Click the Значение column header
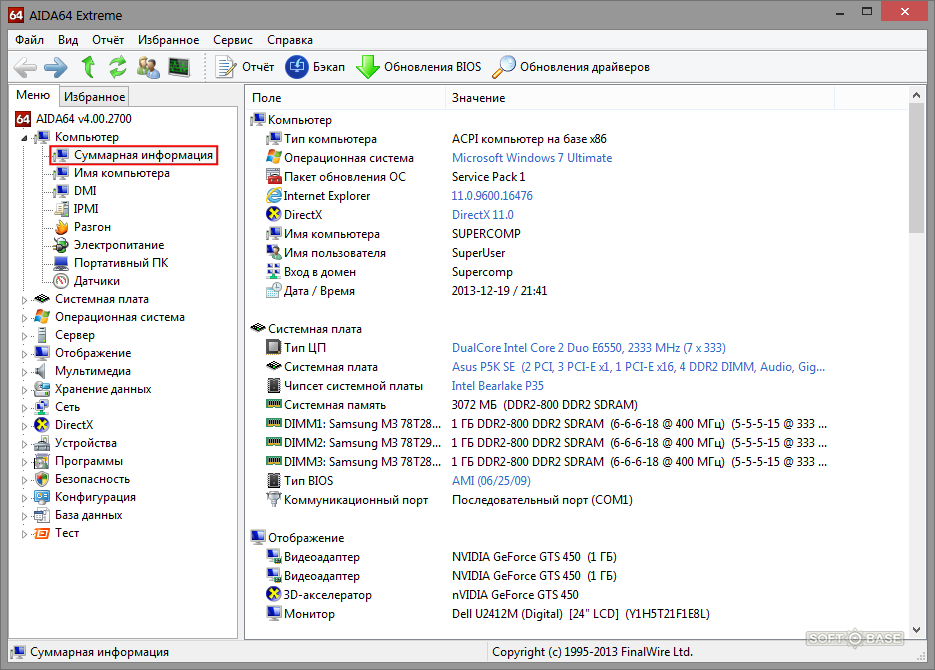This screenshot has width=935, height=670. pos(478,98)
